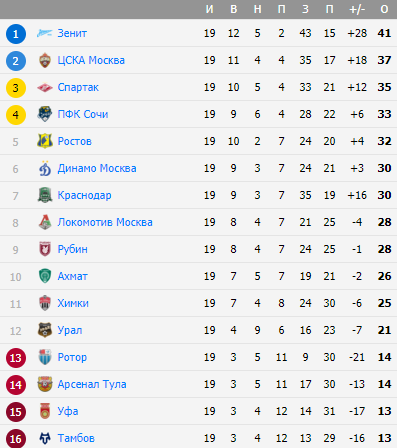This screenshot has height=448, width=398.
Task: Open the Ахмат team link
Action: [72, 276]
